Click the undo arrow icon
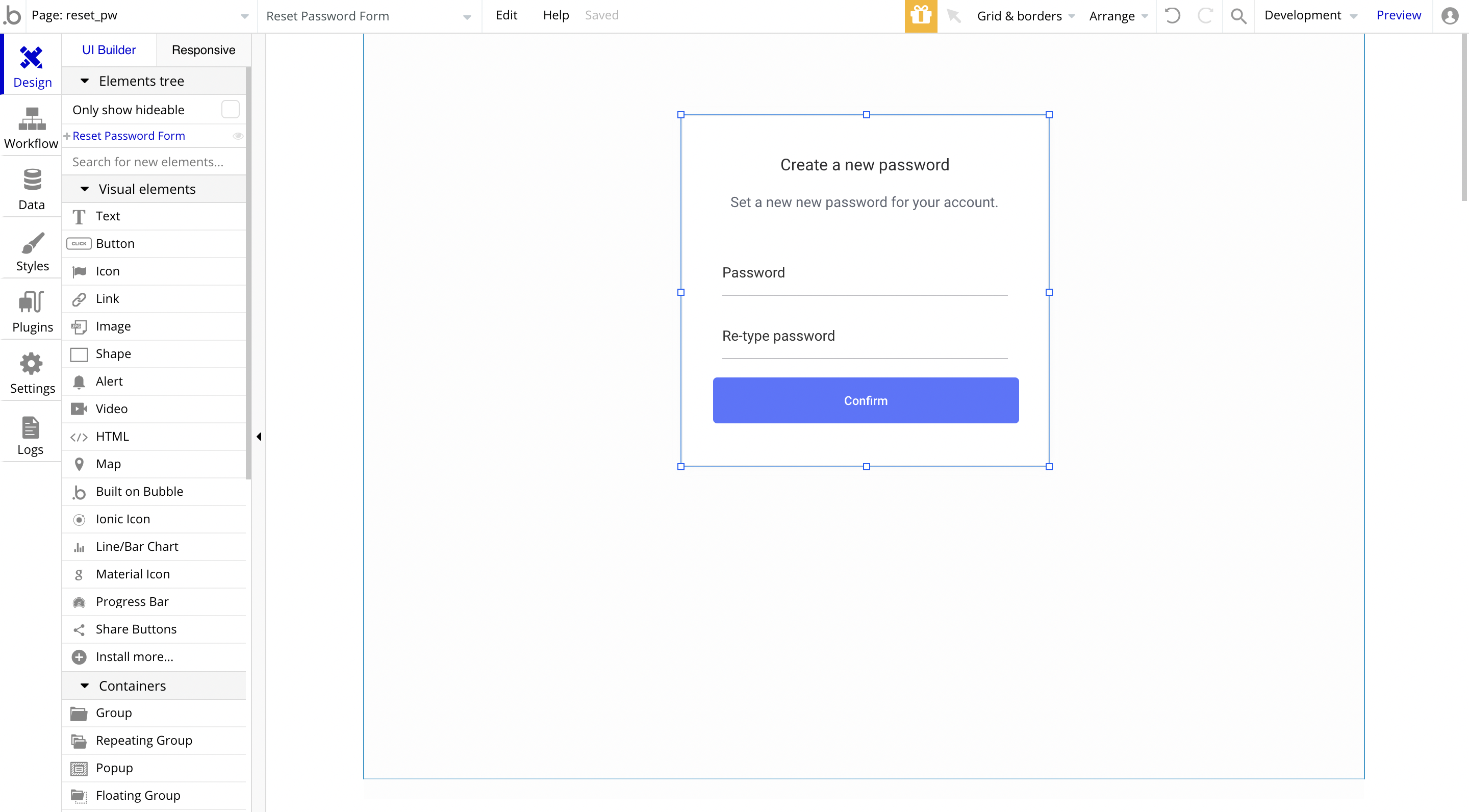This screenshot has height=812, width=1469. point(1173,15)
